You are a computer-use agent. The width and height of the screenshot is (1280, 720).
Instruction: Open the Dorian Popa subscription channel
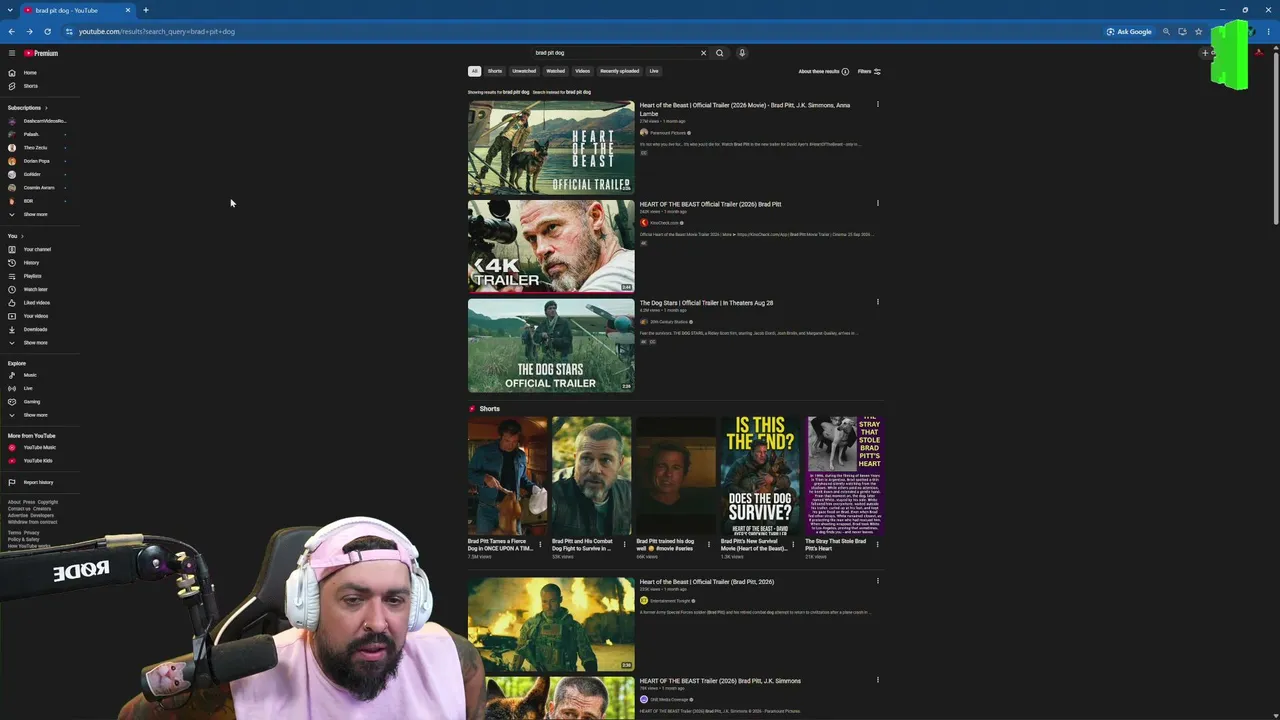[x=36, y=161]
